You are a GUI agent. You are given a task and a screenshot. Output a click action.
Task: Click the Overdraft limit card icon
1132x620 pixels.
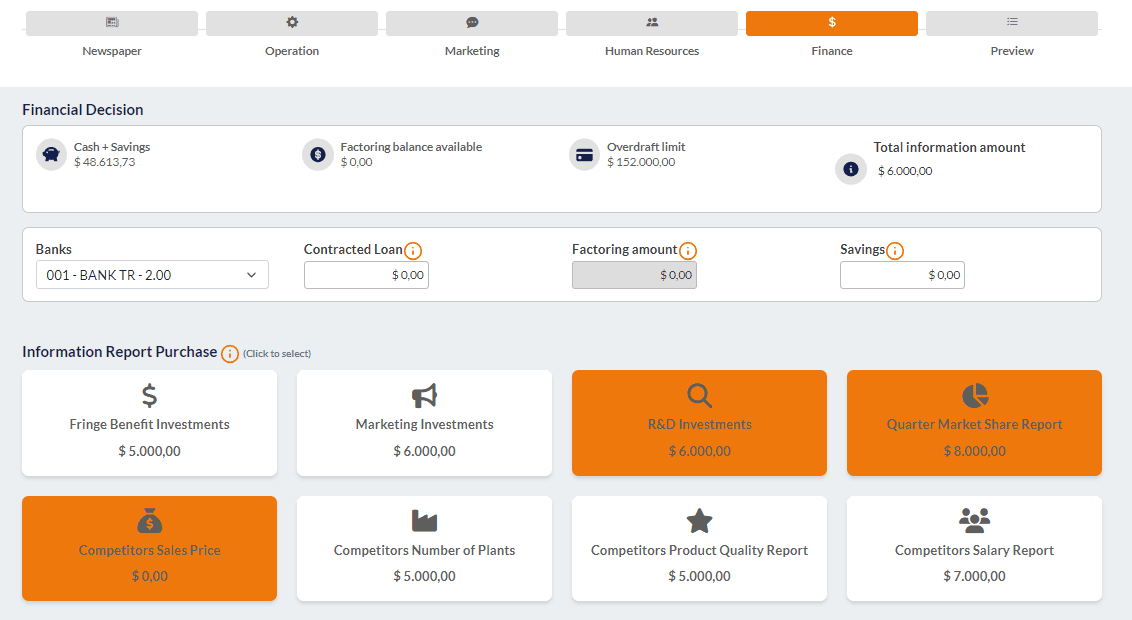(x=584, y=155)
